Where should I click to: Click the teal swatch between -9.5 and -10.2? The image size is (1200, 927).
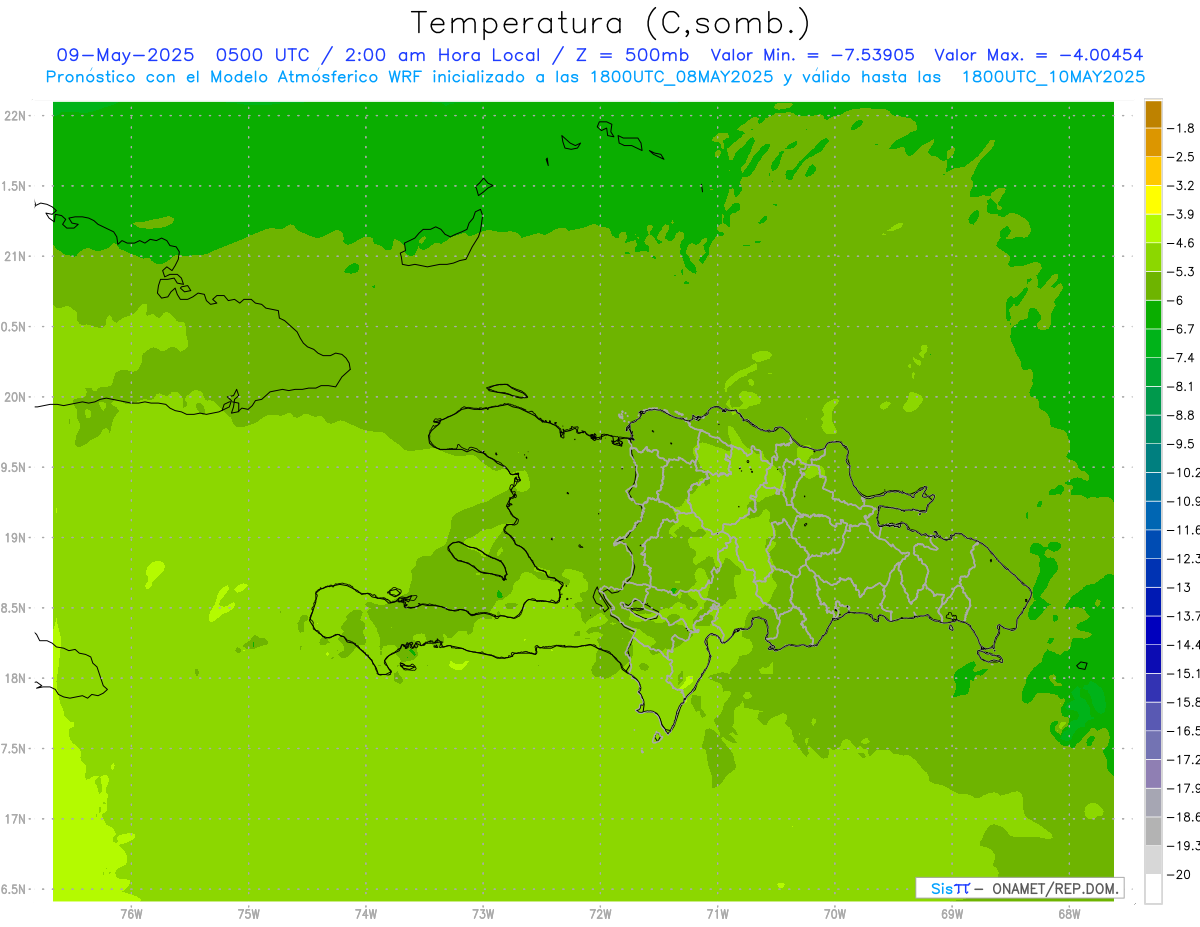click(1153, 458)
